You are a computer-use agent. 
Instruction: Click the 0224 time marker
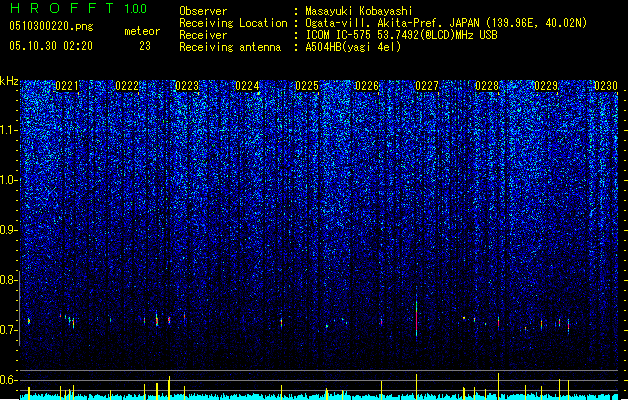pyautogui.click(x=247, y=86)
